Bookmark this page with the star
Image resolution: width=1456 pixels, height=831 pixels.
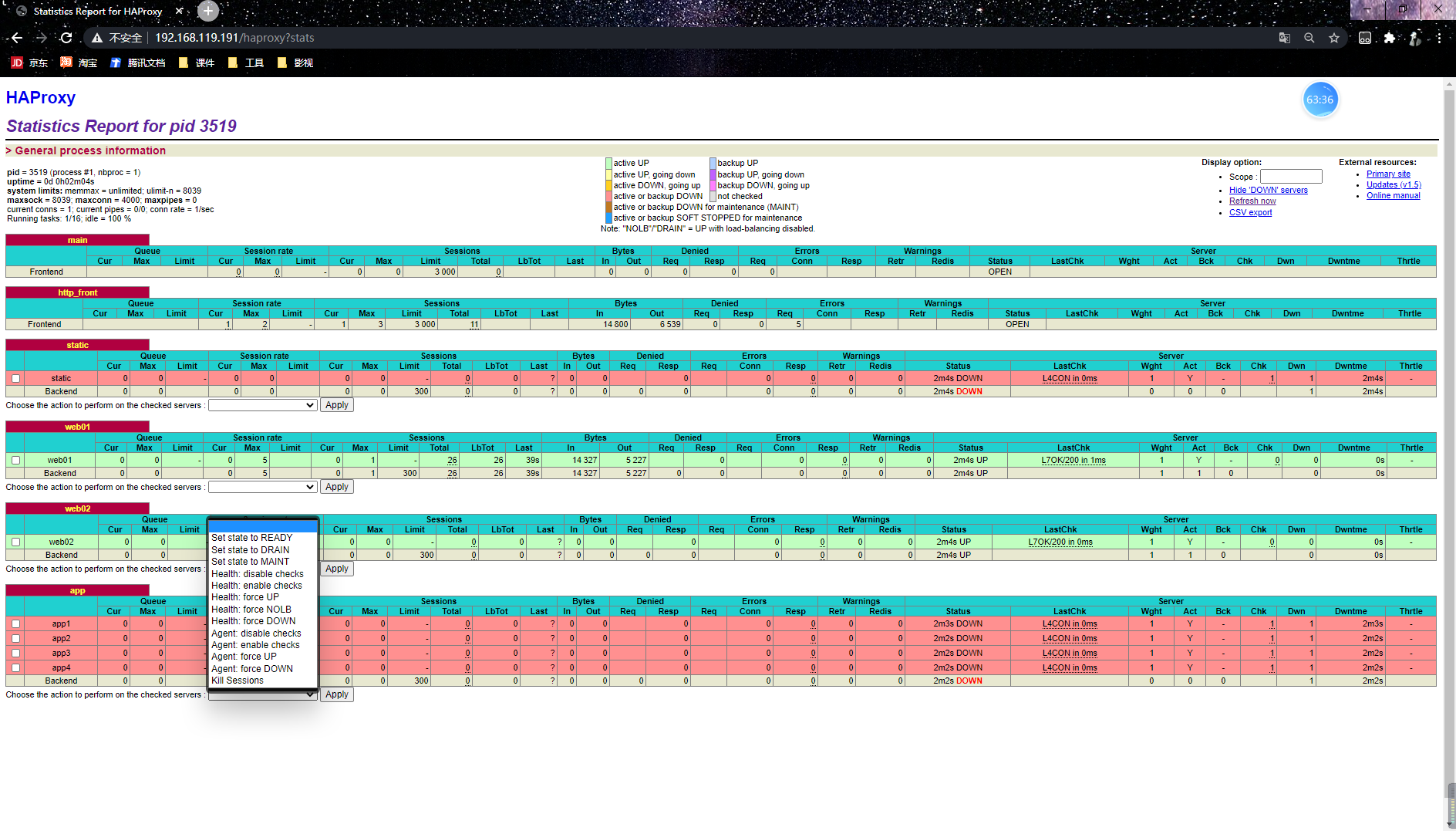(x=1334, y=38)
